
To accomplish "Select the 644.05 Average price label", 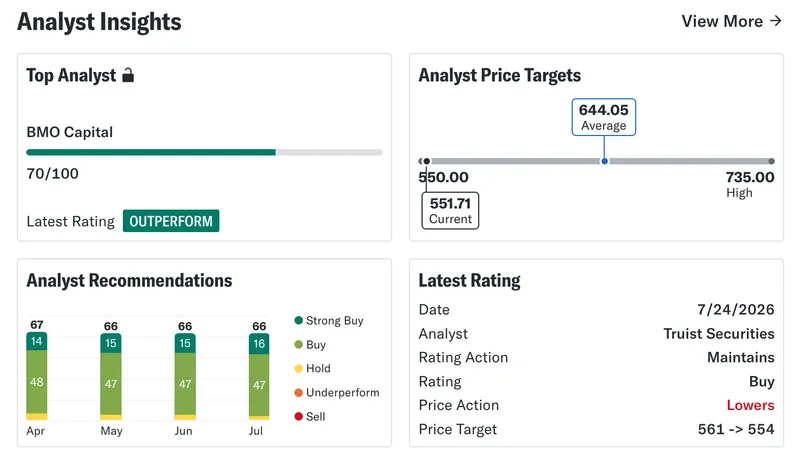I will click(604, 117).
